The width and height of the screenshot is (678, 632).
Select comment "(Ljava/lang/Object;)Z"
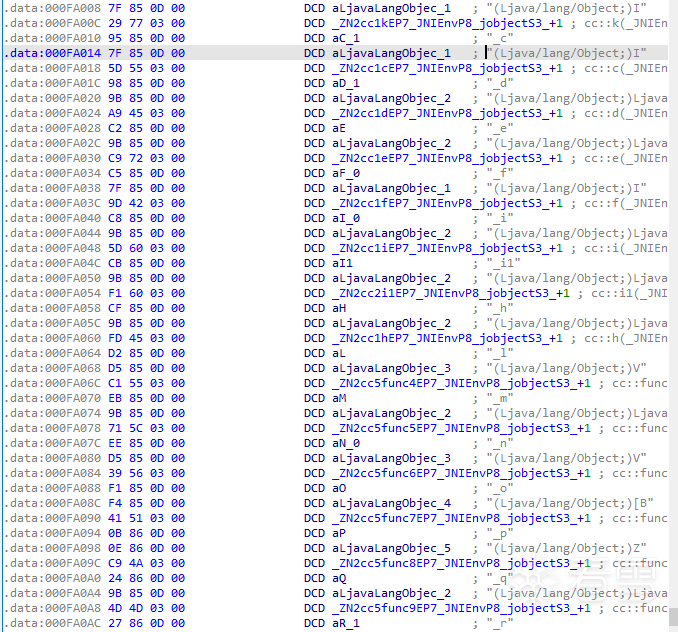566,548
